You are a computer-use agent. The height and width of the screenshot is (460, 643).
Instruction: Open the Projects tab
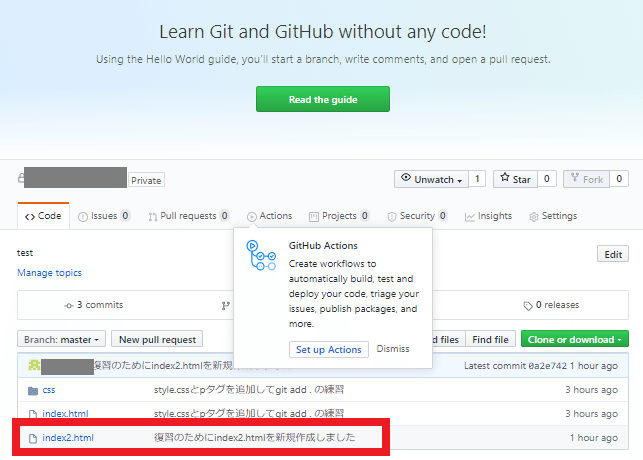(339, 216)
